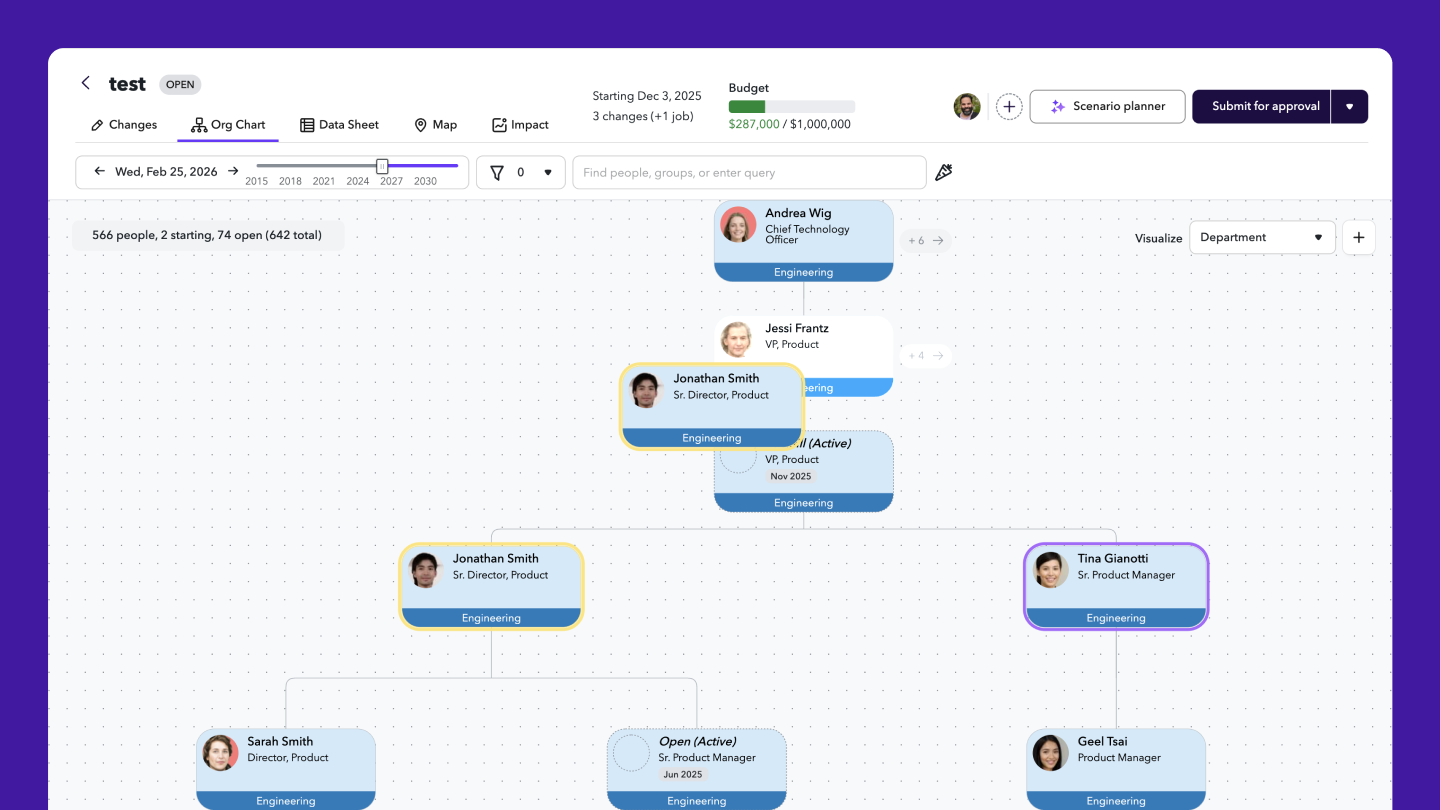Step the date backward with left arrow
Screen dimensions: 1440x810
tap(98, 171)
